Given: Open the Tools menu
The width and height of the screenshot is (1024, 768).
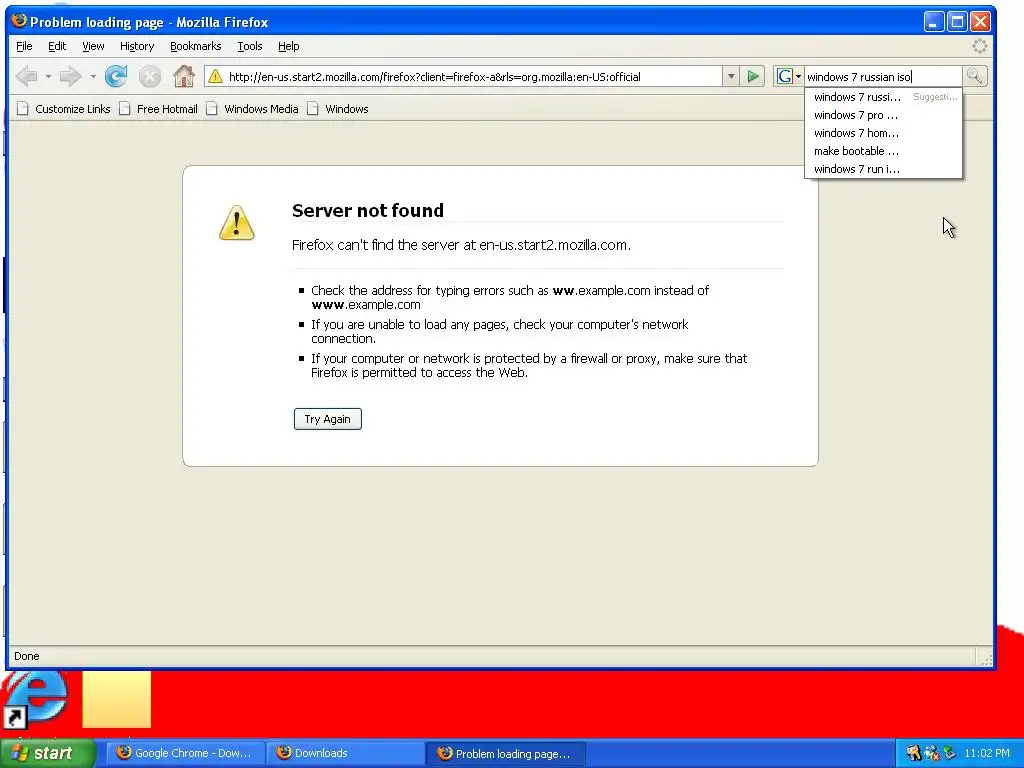Looking at the screenshot, I should coord(249,46).
